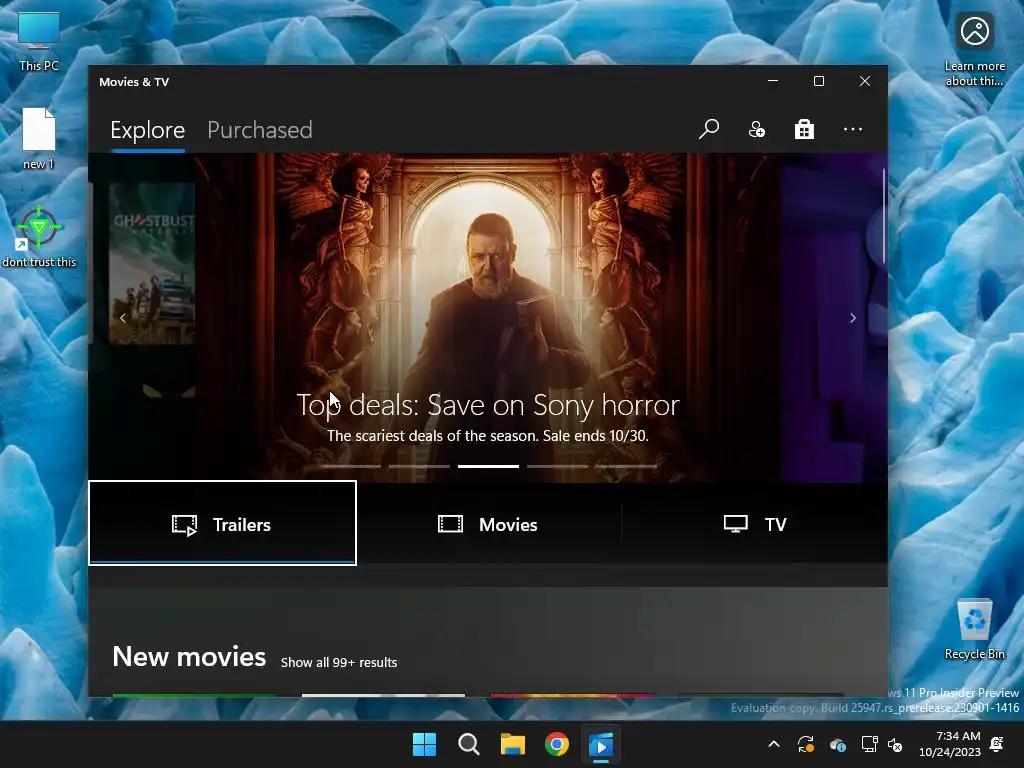Click the Movies & TV taskbar icon
The height and width of the screenshot is (768, 1024).
click(601, 744)
